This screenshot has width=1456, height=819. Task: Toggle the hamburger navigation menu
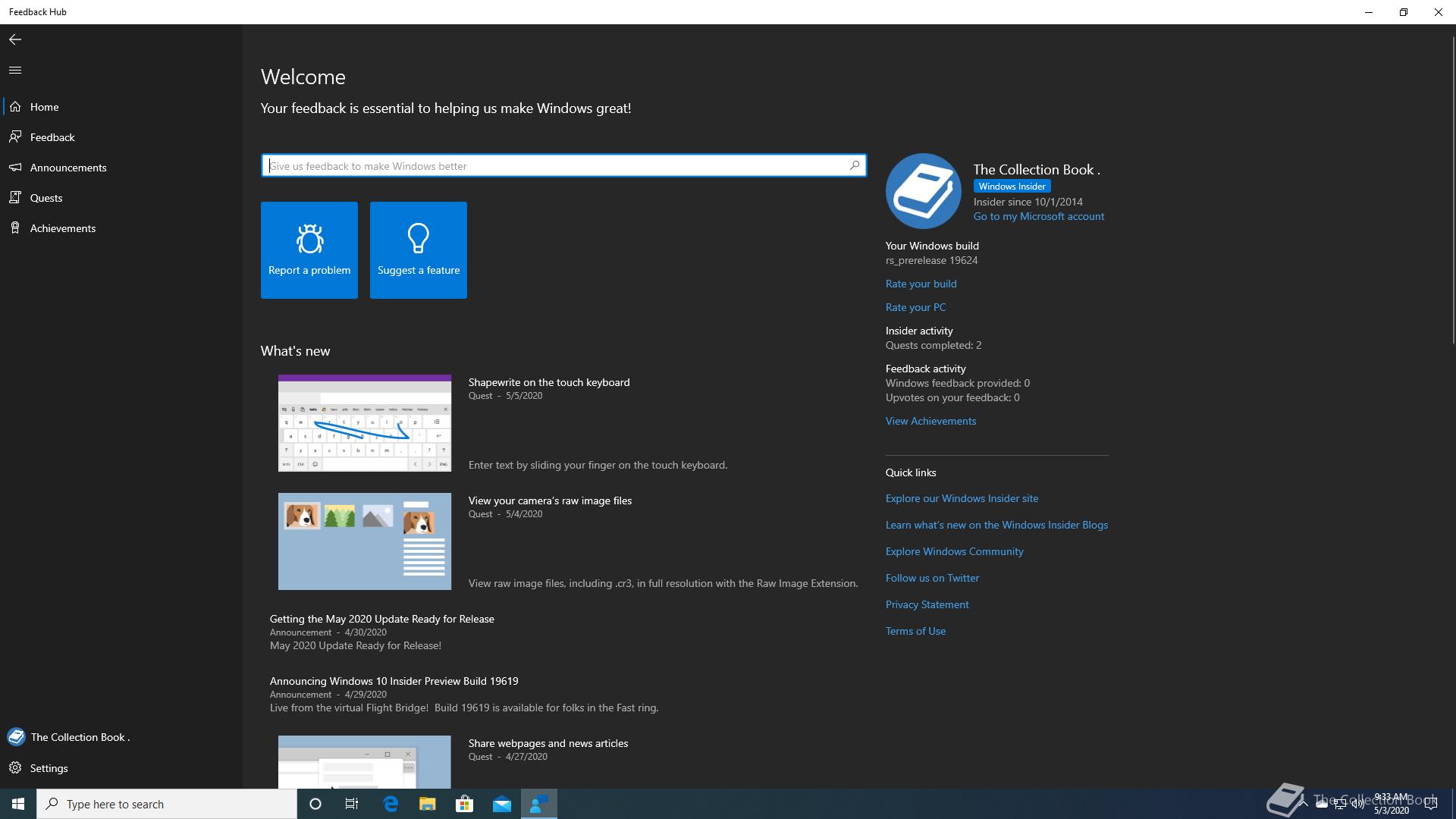point(15,70)
